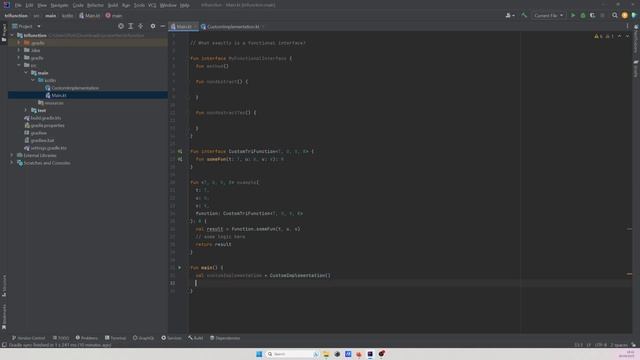Toggle Version Control tool window

coord(28,338)
